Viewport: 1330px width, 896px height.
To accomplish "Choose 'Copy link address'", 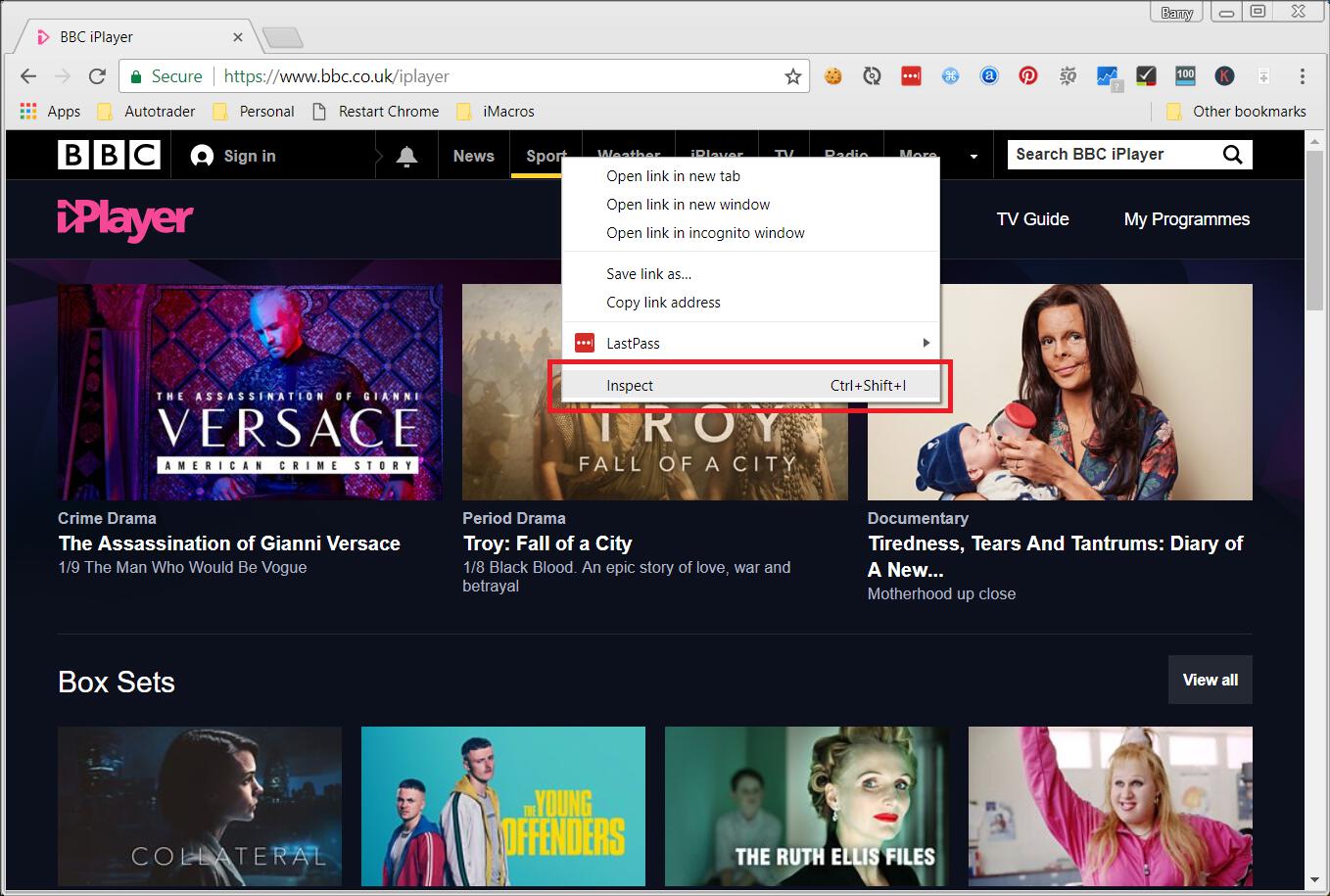I will [x=750, y=303].
